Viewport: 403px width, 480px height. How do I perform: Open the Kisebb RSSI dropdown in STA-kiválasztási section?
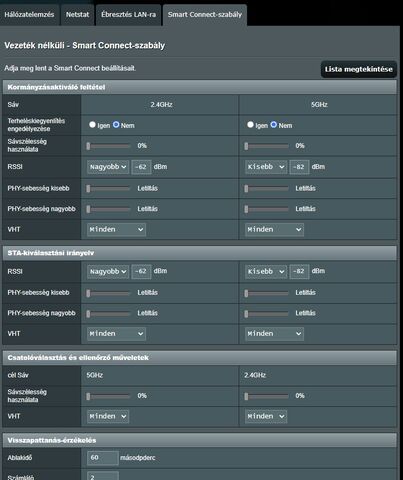point(266,271)
